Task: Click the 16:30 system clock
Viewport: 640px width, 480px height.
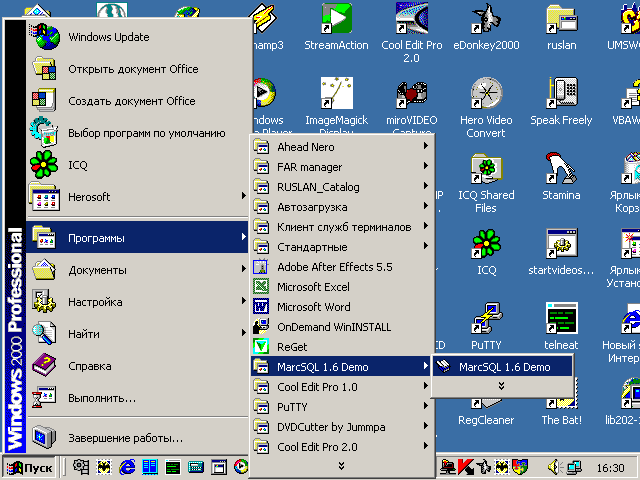Action: click(611, 468)
